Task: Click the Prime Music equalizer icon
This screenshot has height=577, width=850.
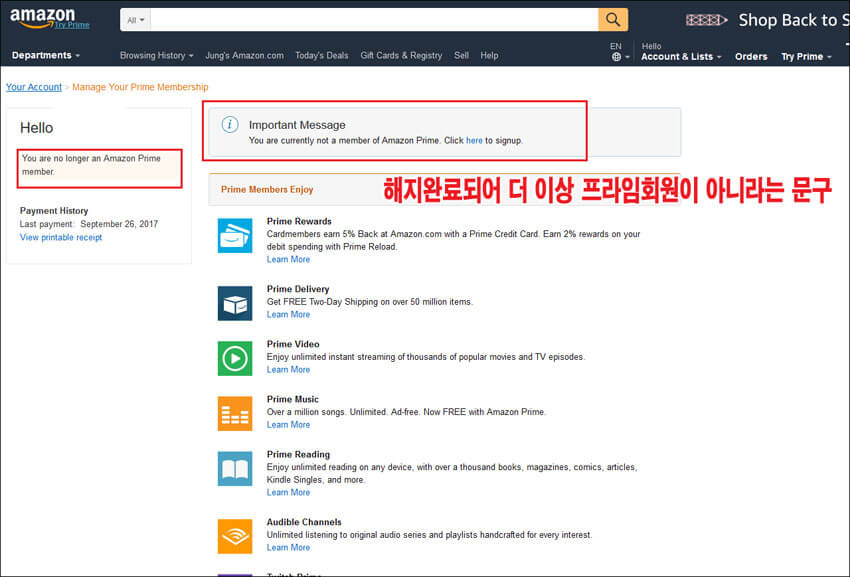Action: pos(235,413)
